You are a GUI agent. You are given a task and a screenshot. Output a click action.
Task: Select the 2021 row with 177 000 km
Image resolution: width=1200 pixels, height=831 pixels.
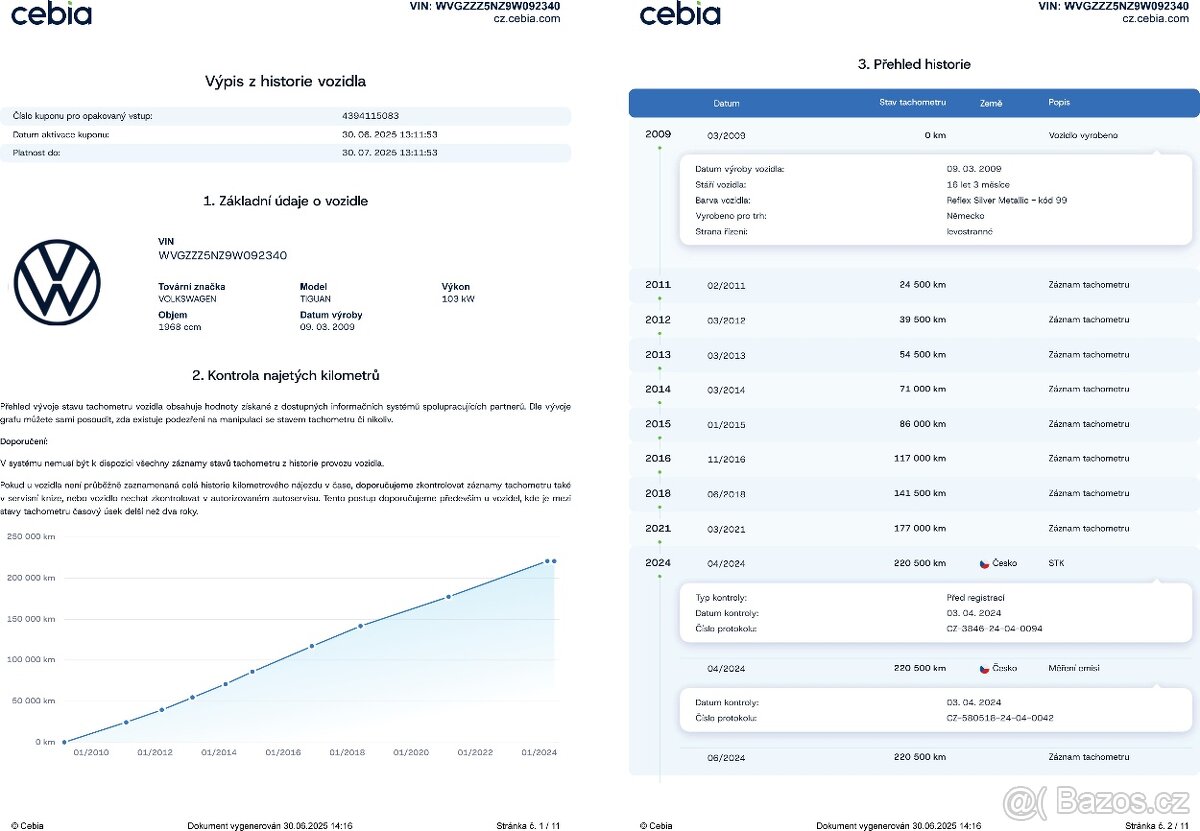(913, 528)
